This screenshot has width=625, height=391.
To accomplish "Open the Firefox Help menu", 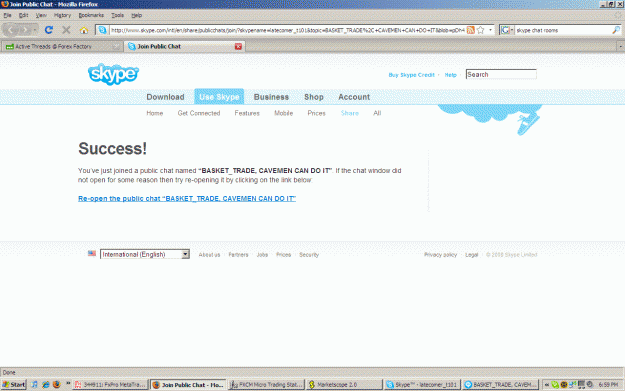I will [x=137, y=15].
